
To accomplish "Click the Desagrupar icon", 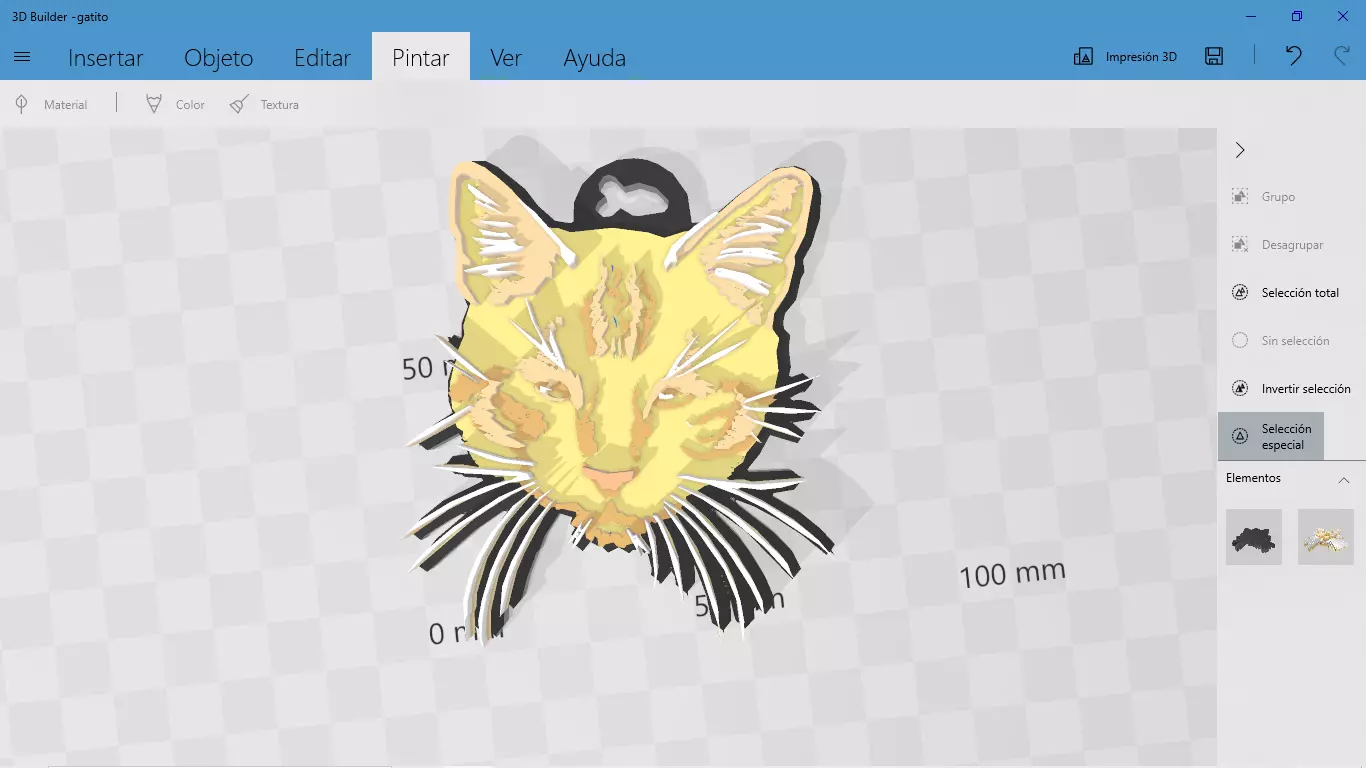I will pyautogui.click(x=1240, y=245).
